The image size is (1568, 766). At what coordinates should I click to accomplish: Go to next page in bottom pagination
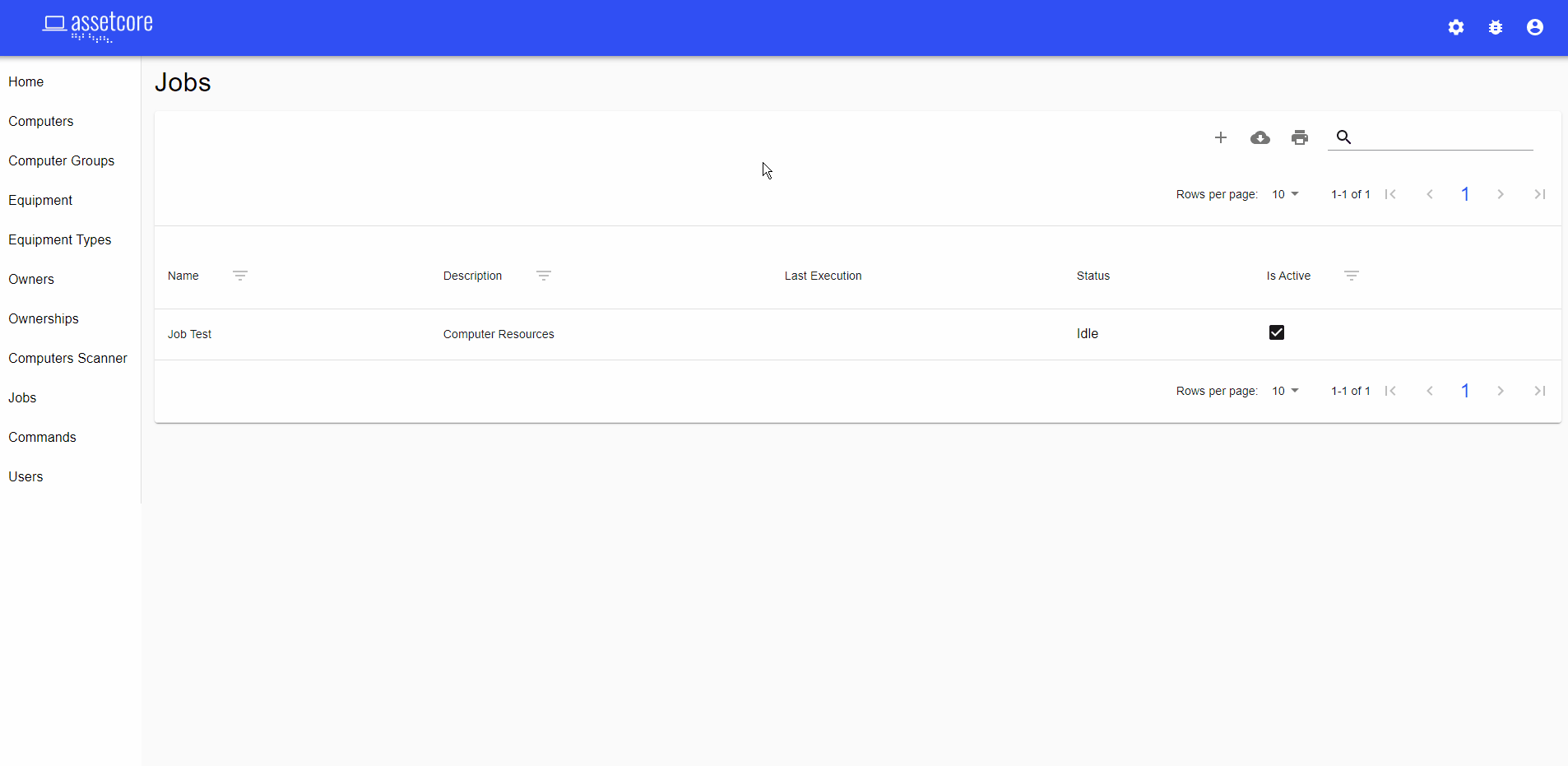tap(1501, 391)
